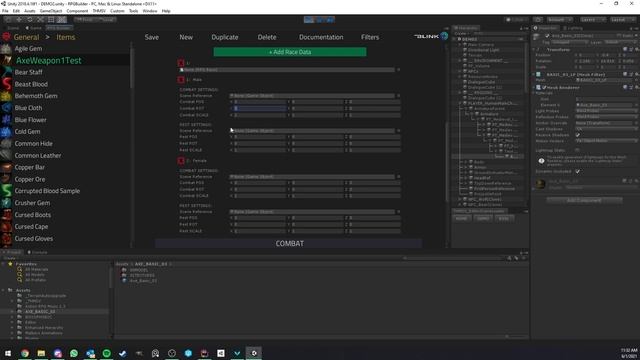
Task: Click Add Component in Inspector
Action: coord(584,200)
